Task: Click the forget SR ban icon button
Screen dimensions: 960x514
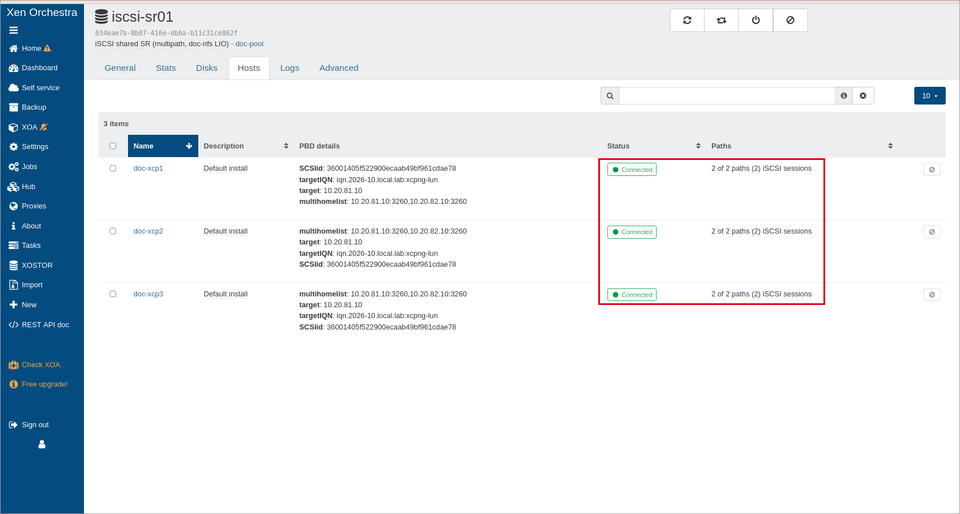Action: click(x=790, y=20)
